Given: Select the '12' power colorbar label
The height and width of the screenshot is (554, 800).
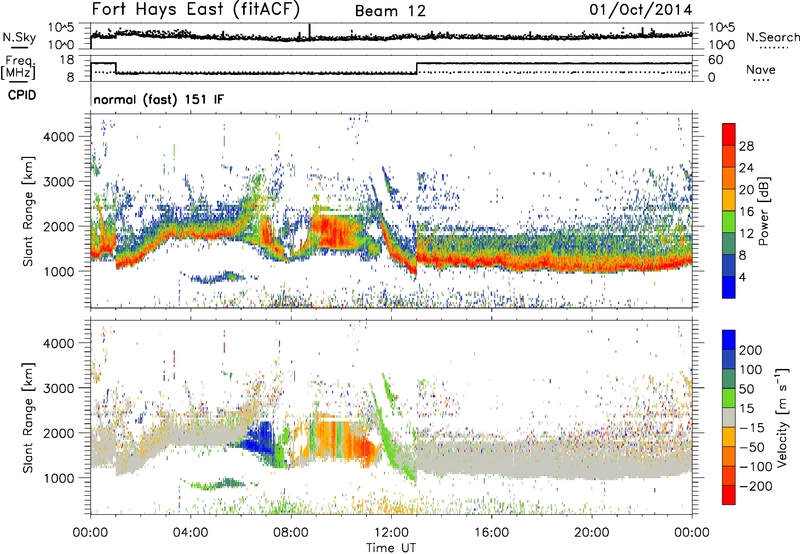Looking at the screenshot, I should coord(746,234).
